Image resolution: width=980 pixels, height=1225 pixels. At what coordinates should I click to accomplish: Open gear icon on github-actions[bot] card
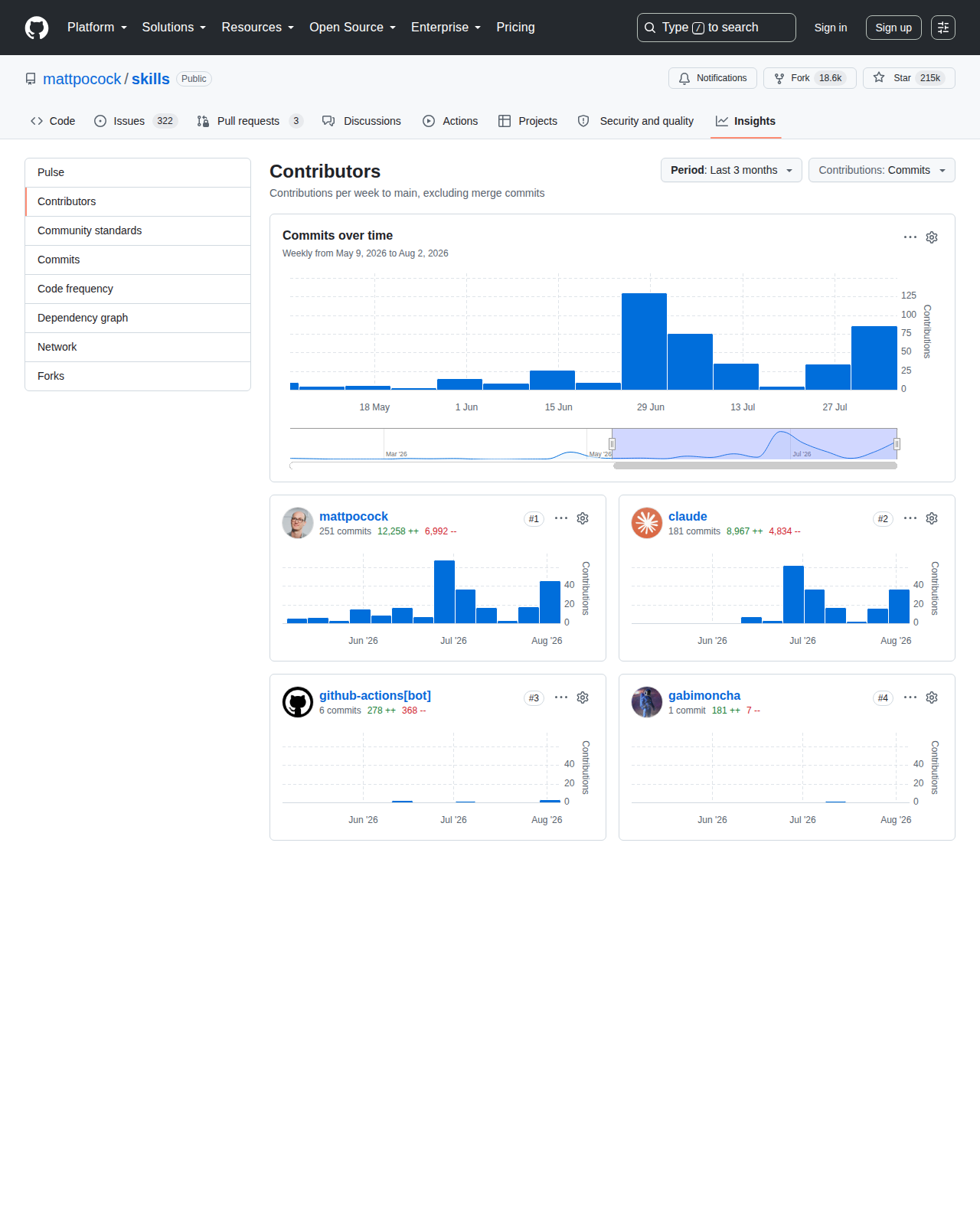click(x=583, y=697)
